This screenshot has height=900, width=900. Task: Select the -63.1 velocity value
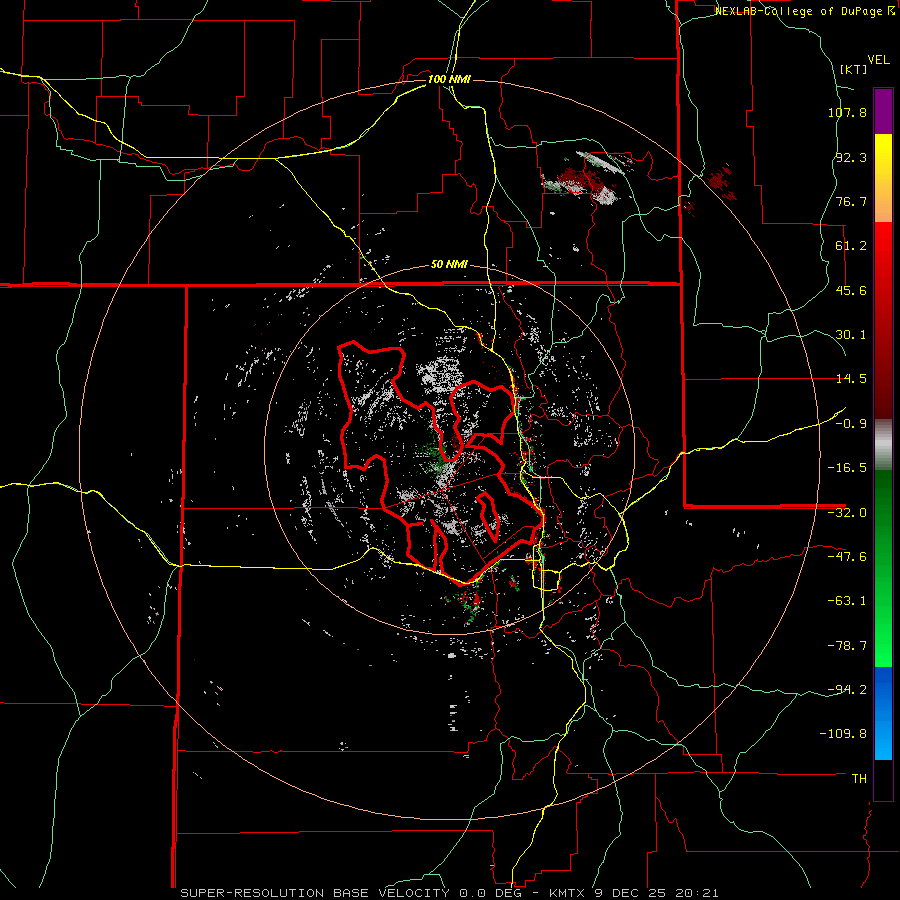point(847,601)
